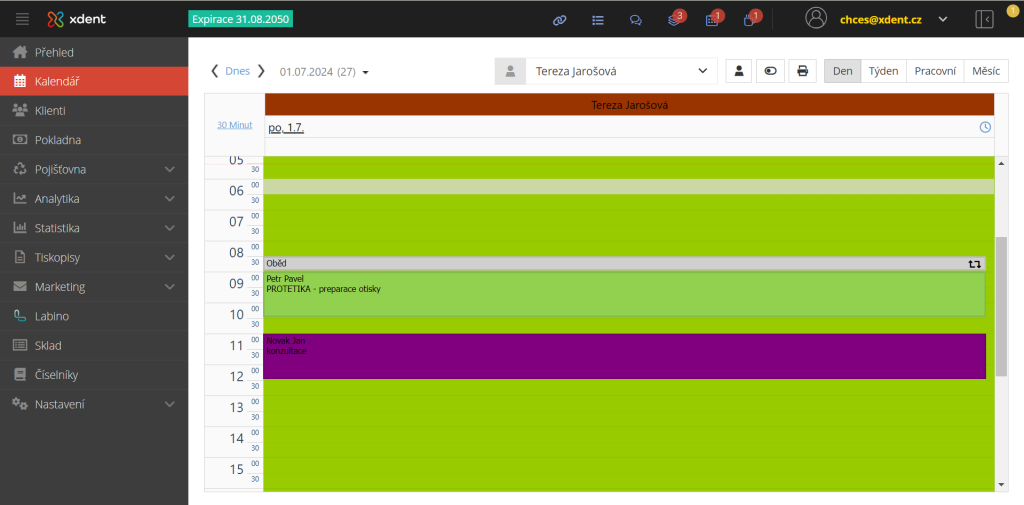
Task: Open the list icon in top bar
Action: click(x=597, y=19)
